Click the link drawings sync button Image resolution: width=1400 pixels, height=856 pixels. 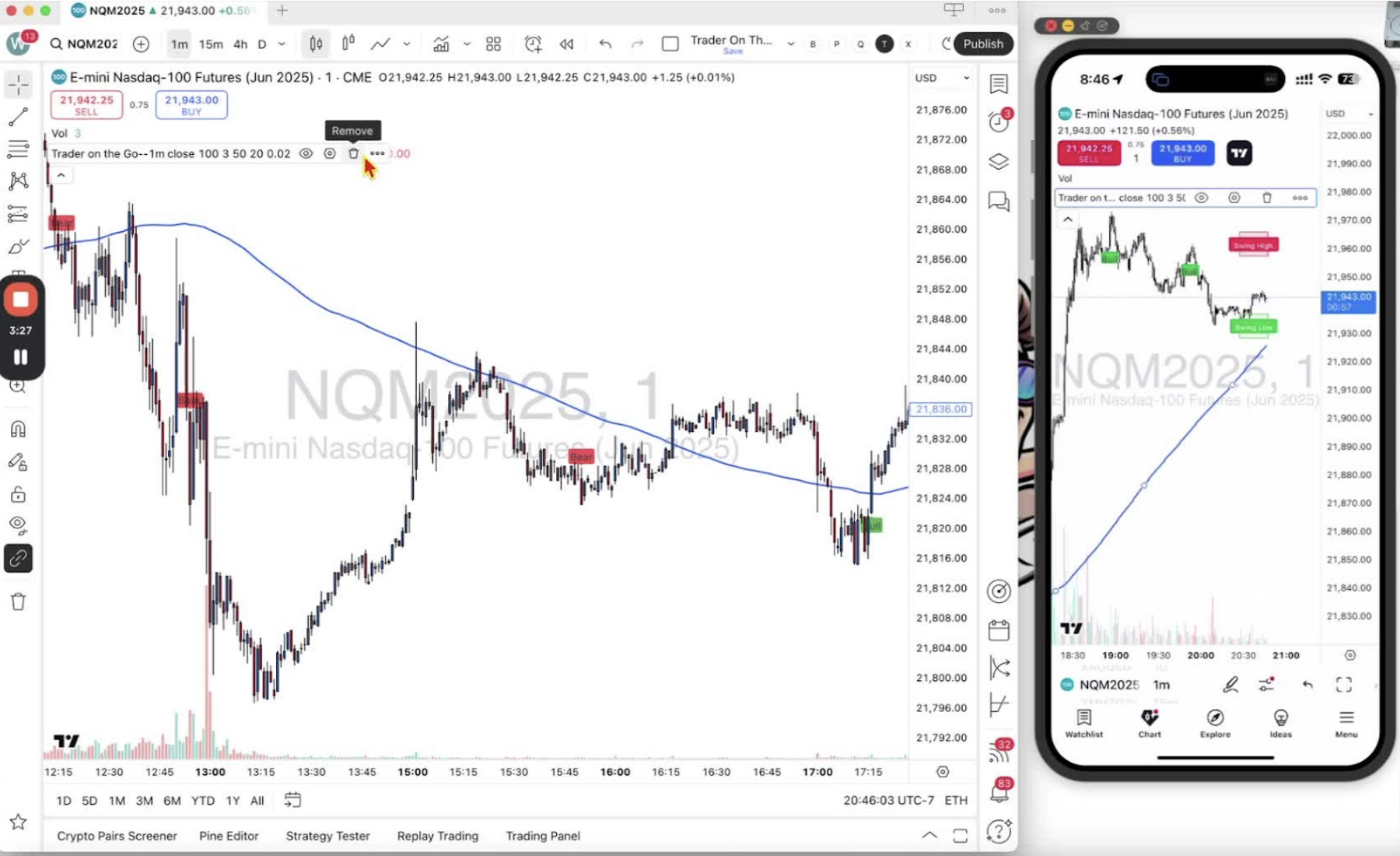tap(19, 558)
